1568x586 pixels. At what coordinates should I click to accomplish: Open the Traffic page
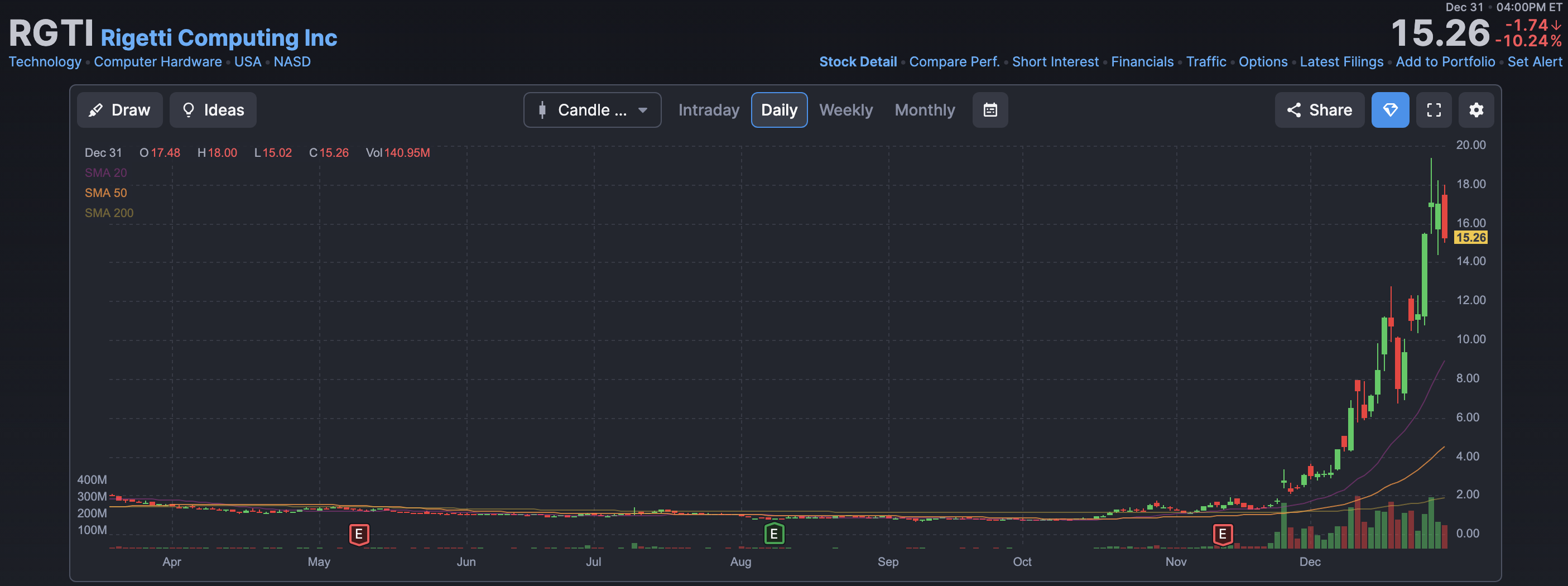(x=1206, y=62)
